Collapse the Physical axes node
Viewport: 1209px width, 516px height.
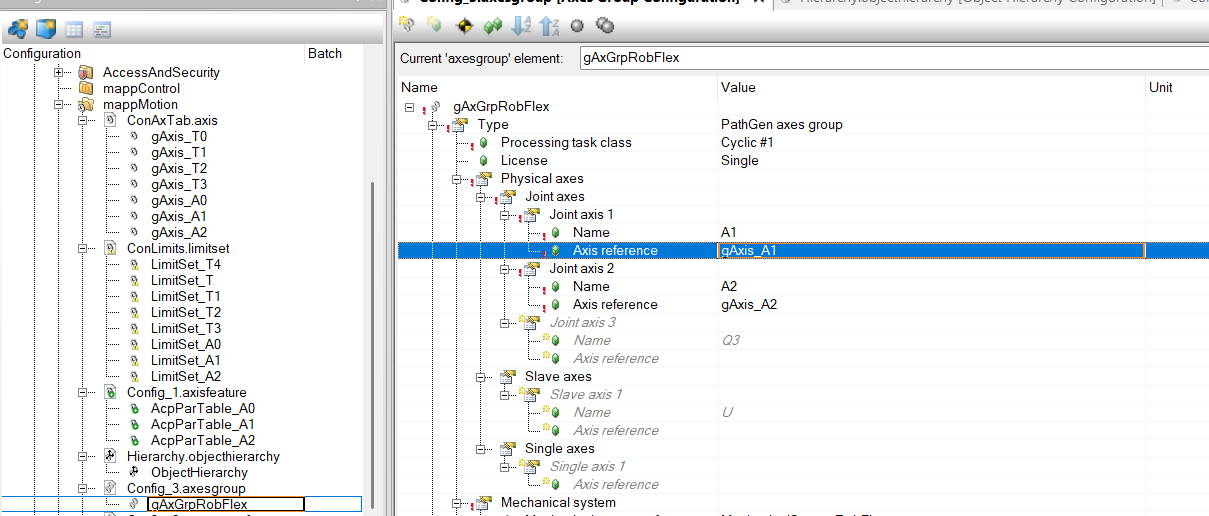coord(457,178)
